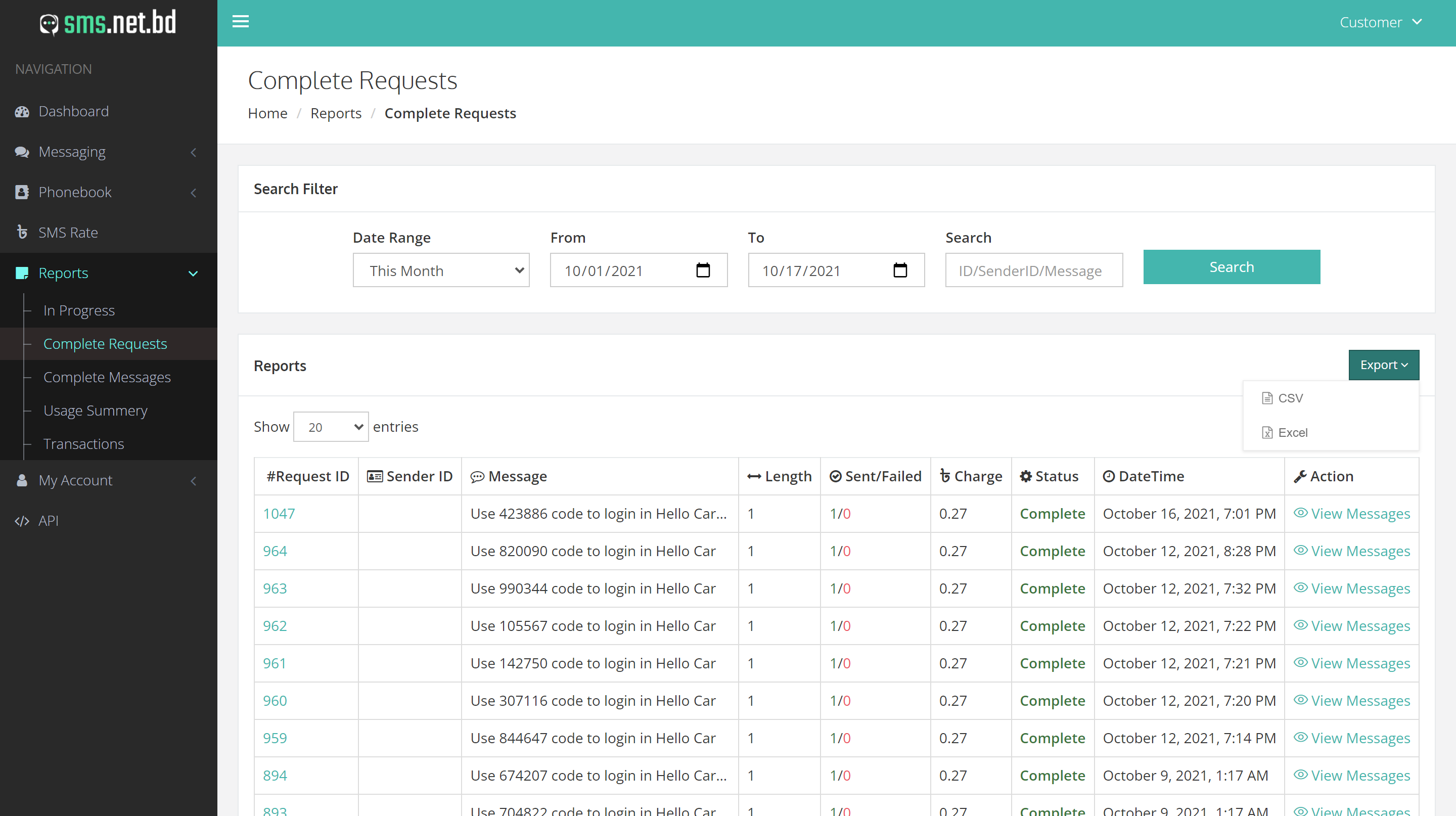
Task: Open Phonebook via its contact card icon
Action: pos(22,192)
